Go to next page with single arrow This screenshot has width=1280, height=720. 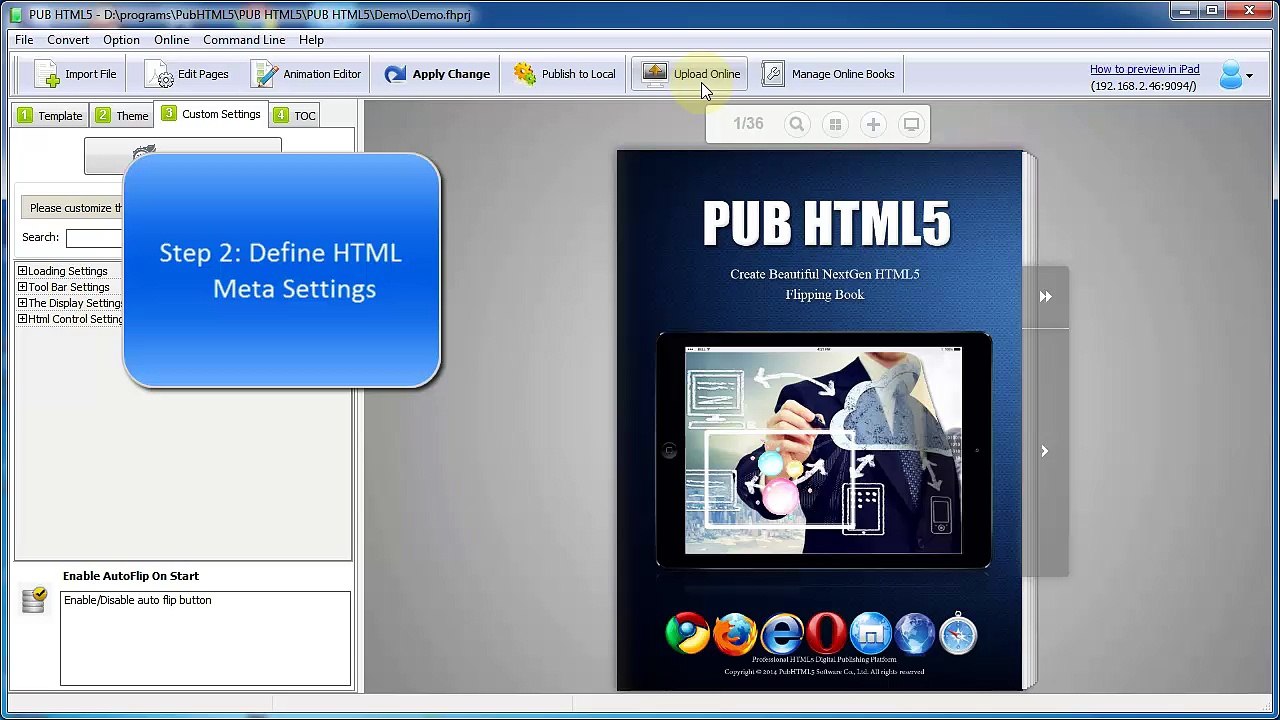[1045, 451]
